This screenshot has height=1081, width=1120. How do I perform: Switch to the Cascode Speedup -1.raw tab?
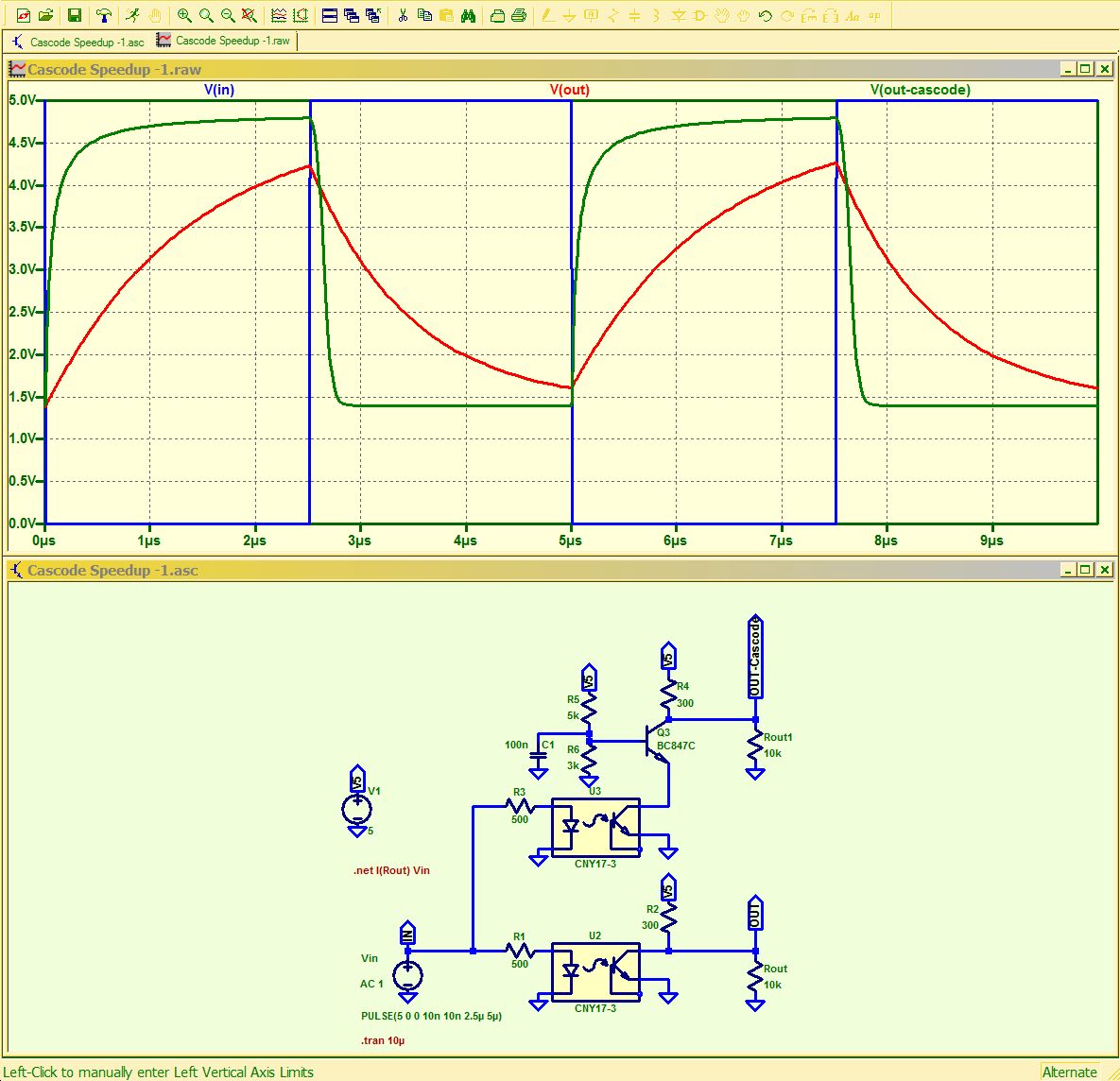click(x=224, y=41)
